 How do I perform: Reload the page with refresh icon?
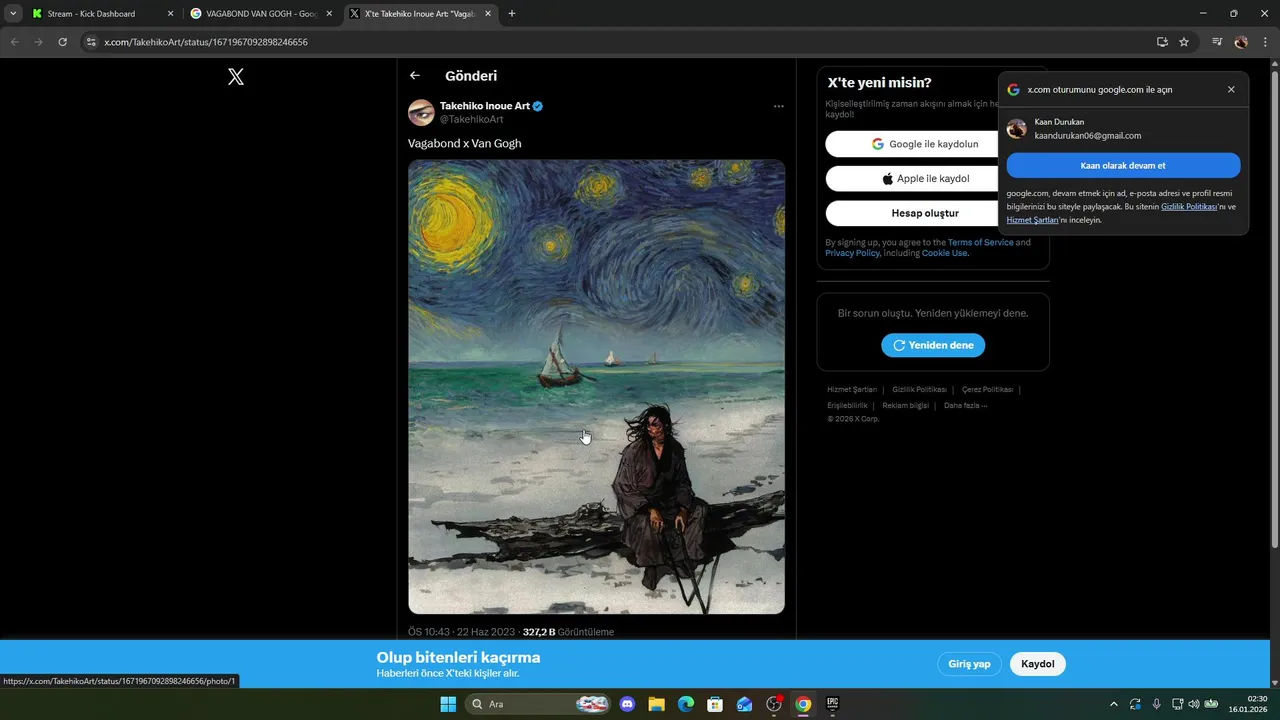tap(62, 42)
